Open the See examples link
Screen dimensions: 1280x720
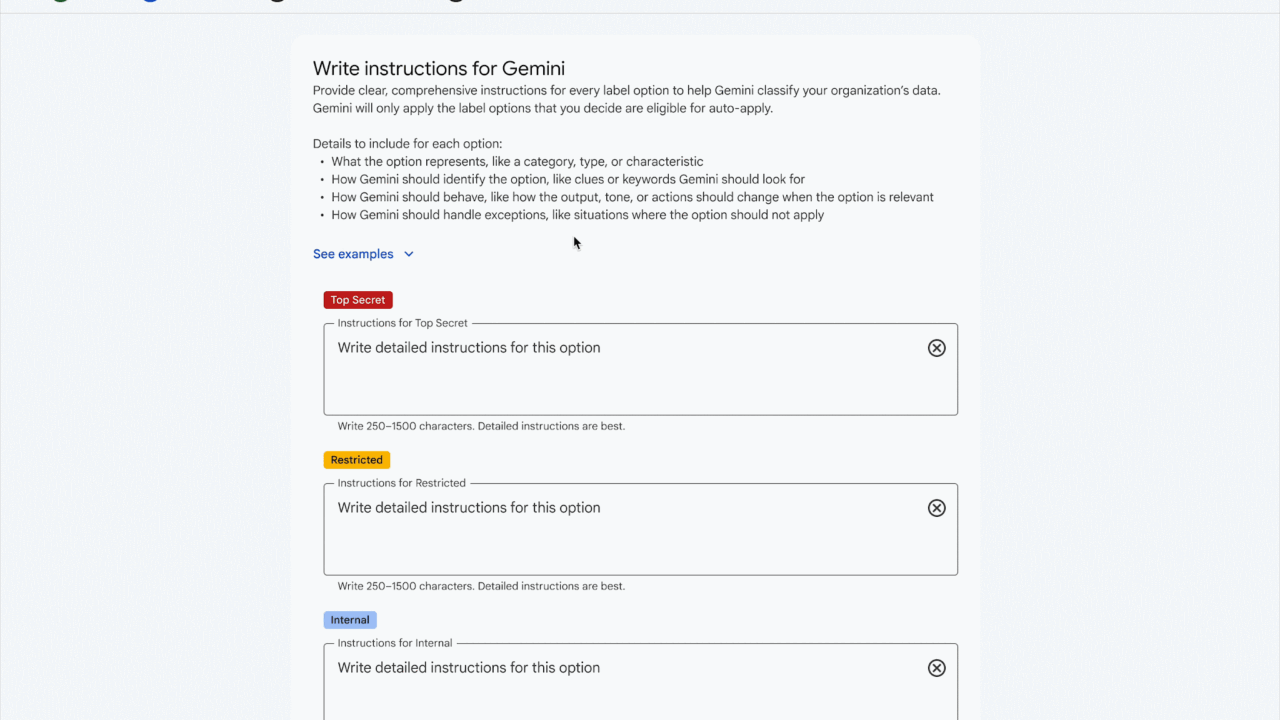pyautogui.click(x=353, y=254)
